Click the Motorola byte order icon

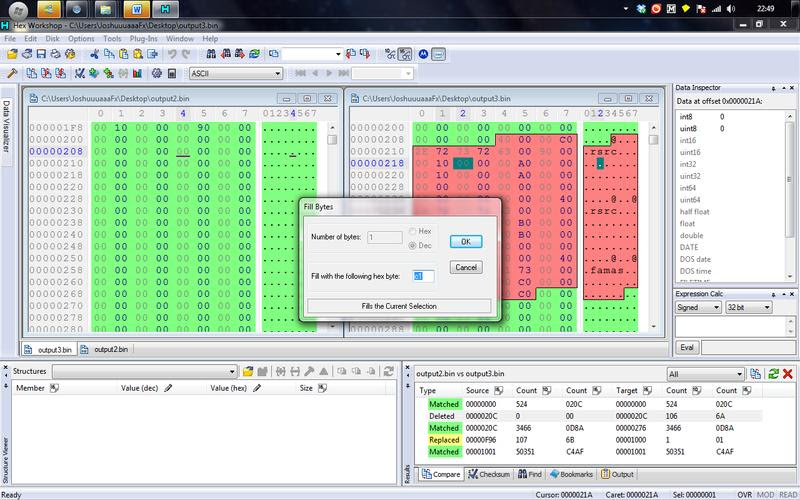pyautogui.click(x=423, y=54)
